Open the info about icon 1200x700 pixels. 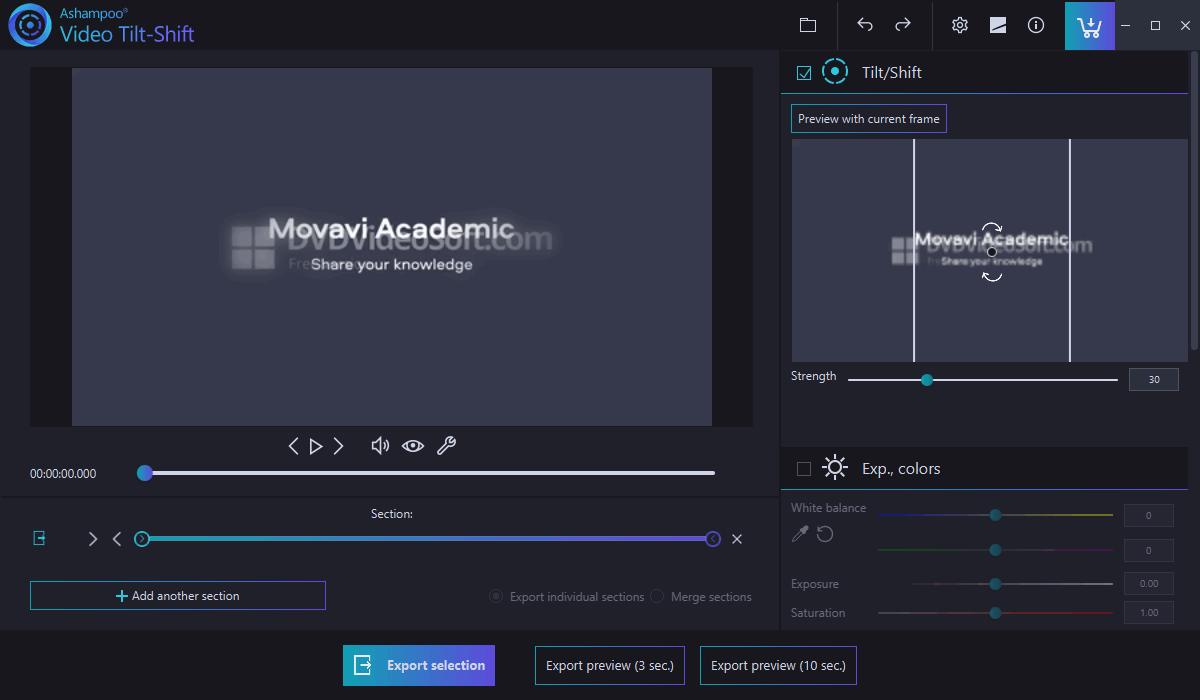coord(1036,25)
